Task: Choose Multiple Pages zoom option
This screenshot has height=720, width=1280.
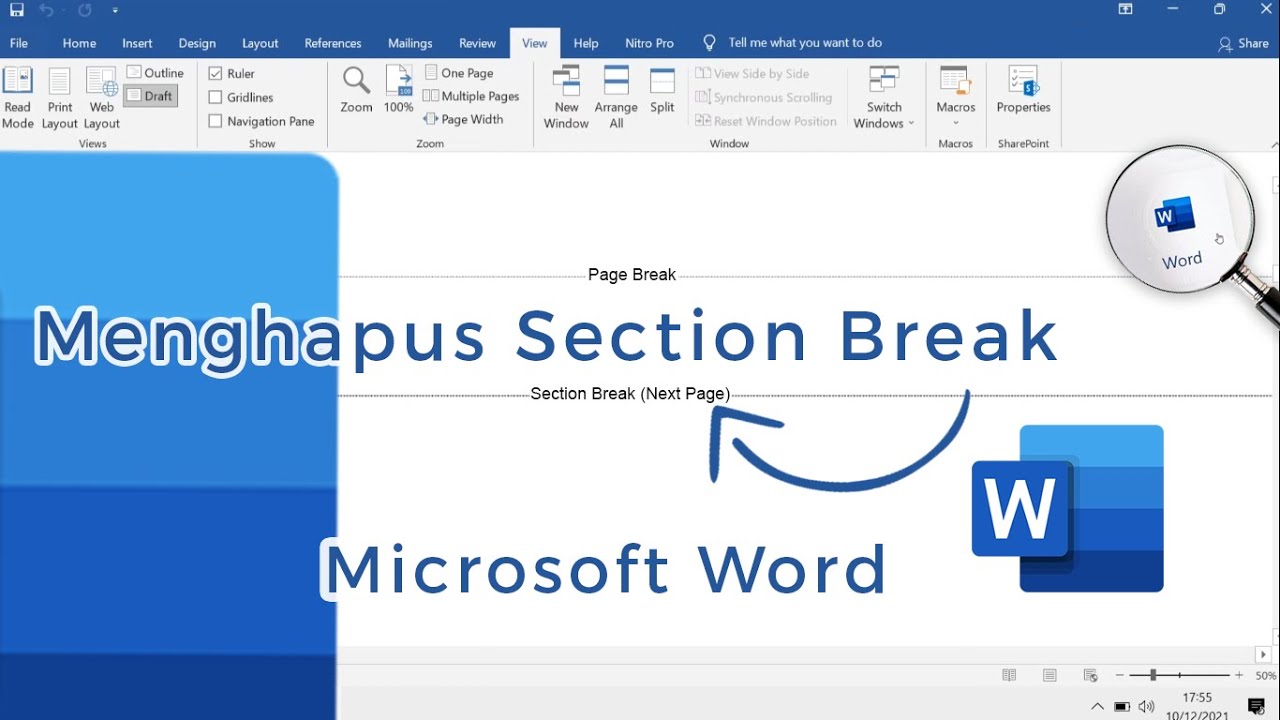Action: (x=471, y=96)
